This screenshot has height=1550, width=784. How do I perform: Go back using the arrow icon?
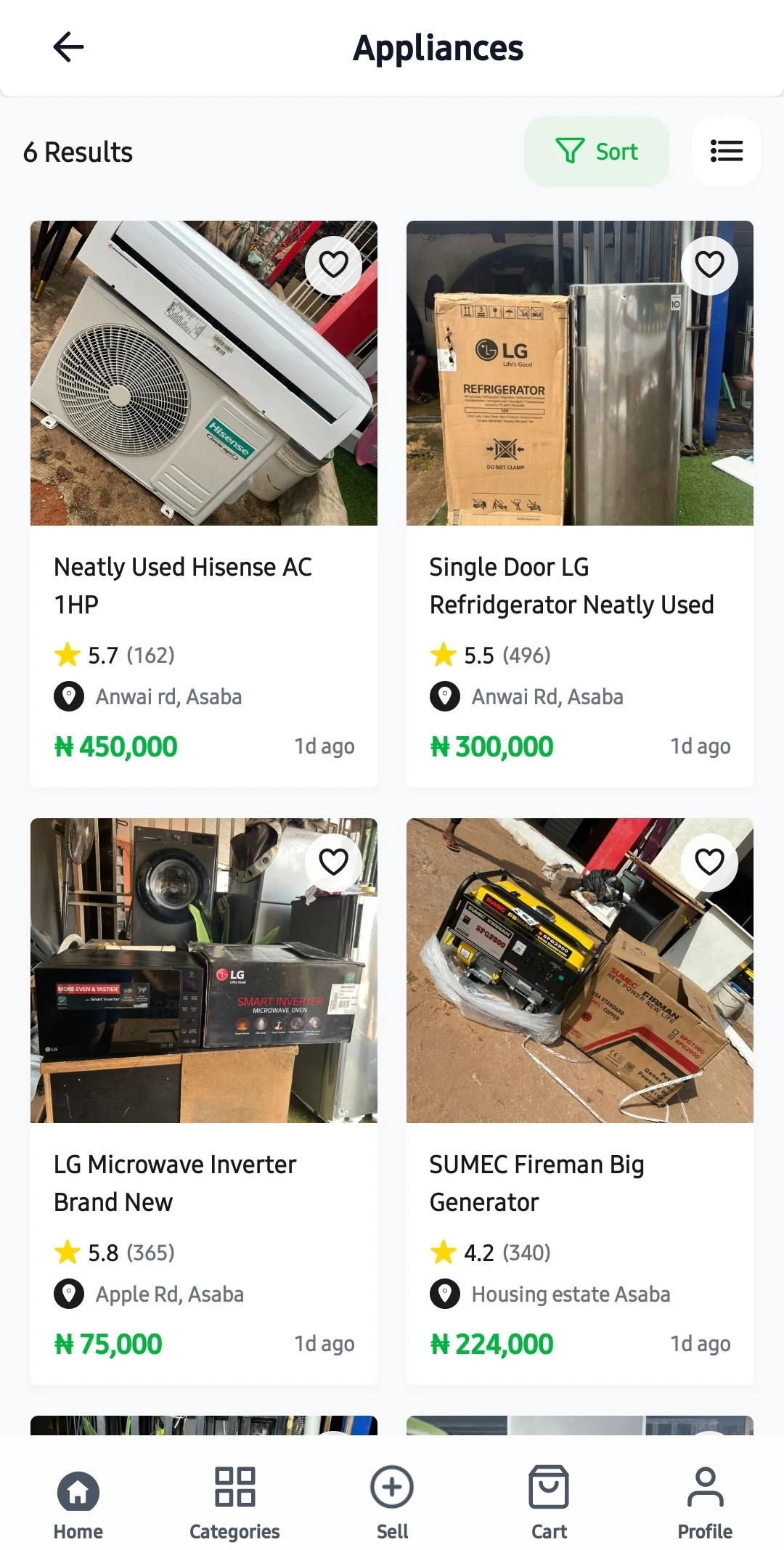pos(69,47)
